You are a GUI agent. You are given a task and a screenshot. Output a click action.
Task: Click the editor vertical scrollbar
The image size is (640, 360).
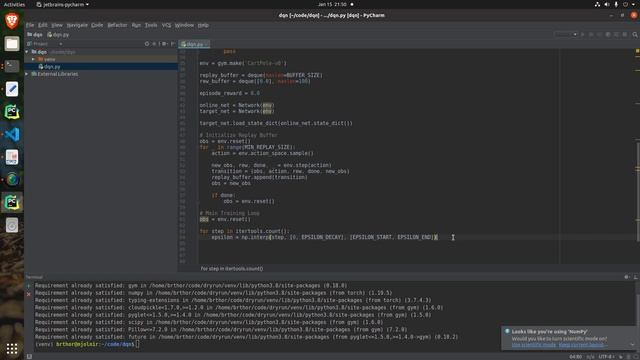click(638, 192)
